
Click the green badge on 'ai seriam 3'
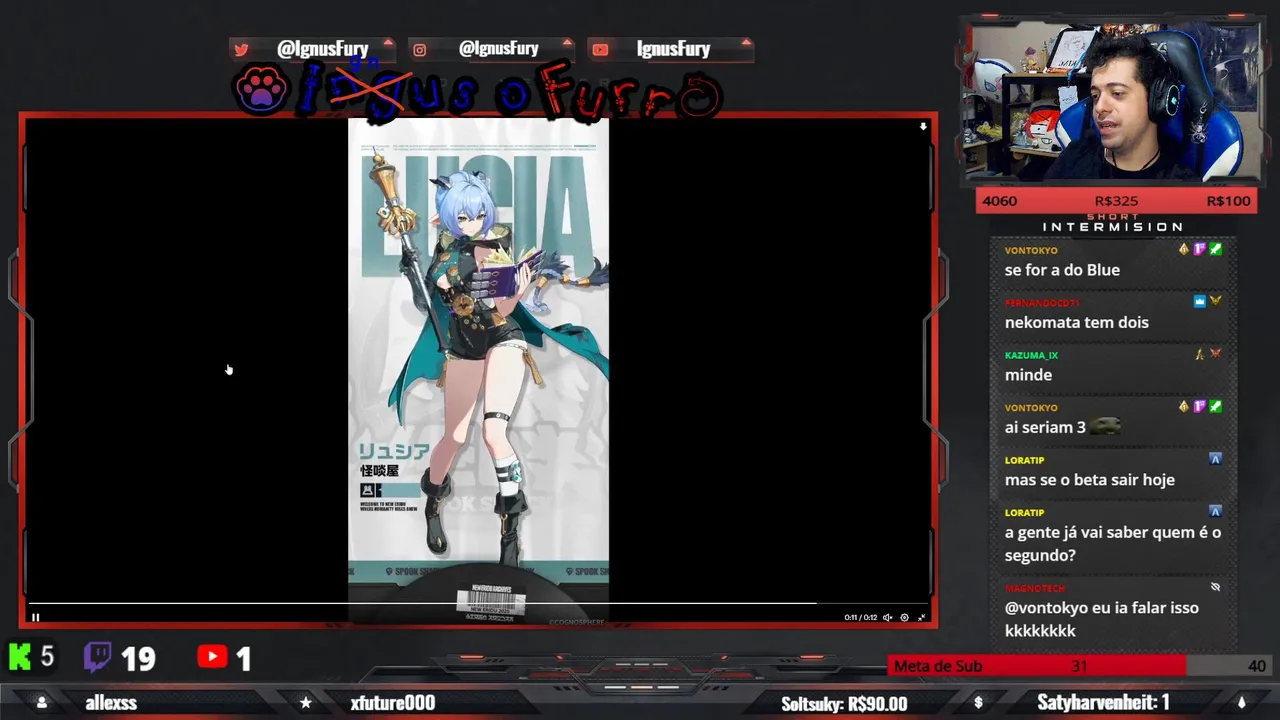(x=1215, y=406)
